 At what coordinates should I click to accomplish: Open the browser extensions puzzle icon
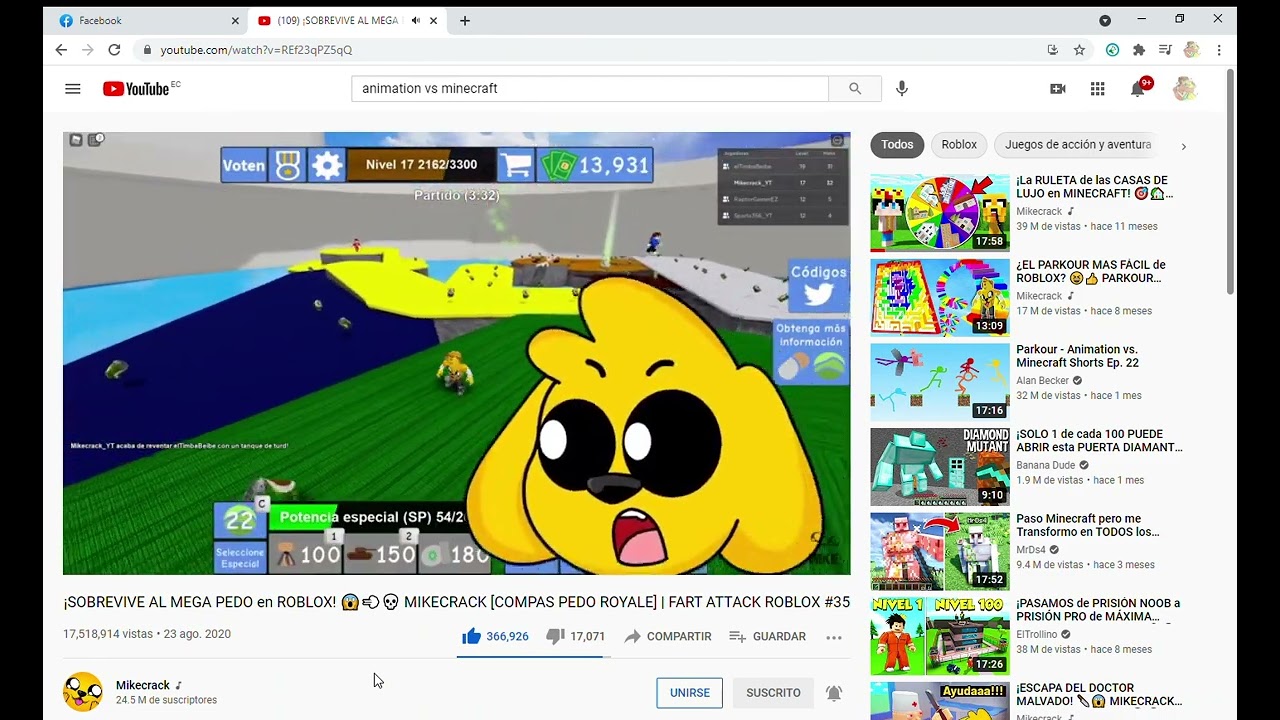point(1138,49)
